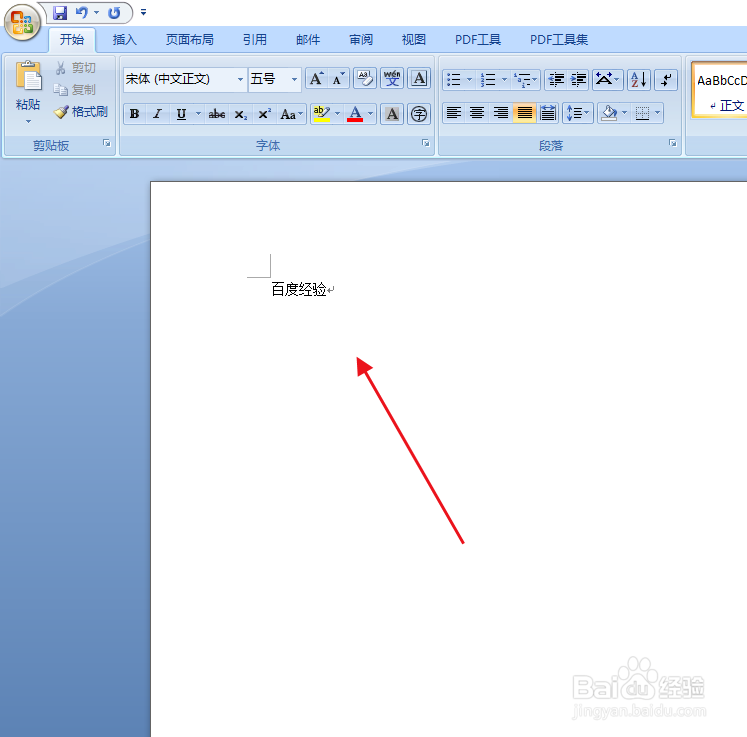Screen dimensions: 747x737
Task: Sort text A to Z
Action: point(638,79)
